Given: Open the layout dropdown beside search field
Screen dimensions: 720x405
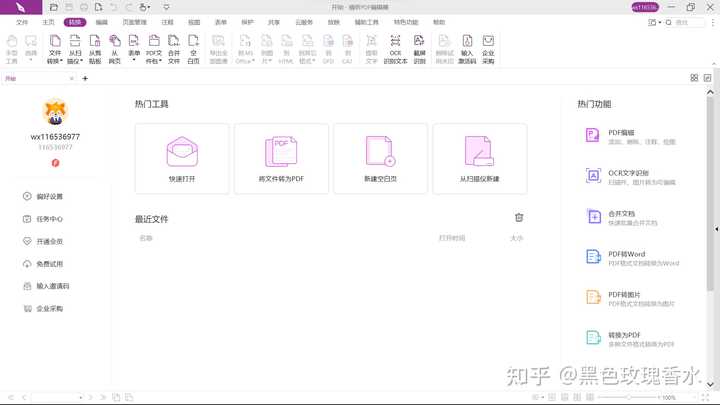Looking at the screenshot, I should pyautogui.click(x=654, y=22).
